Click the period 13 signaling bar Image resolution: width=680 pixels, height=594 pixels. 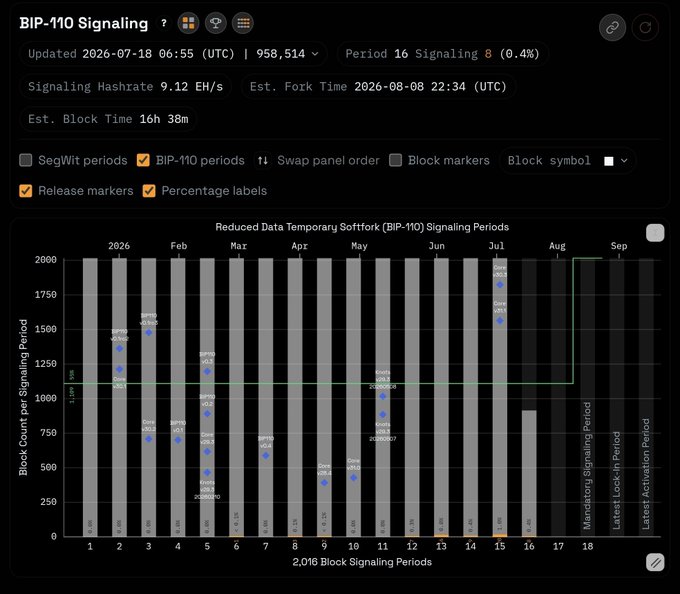click(x=441, y=398)
